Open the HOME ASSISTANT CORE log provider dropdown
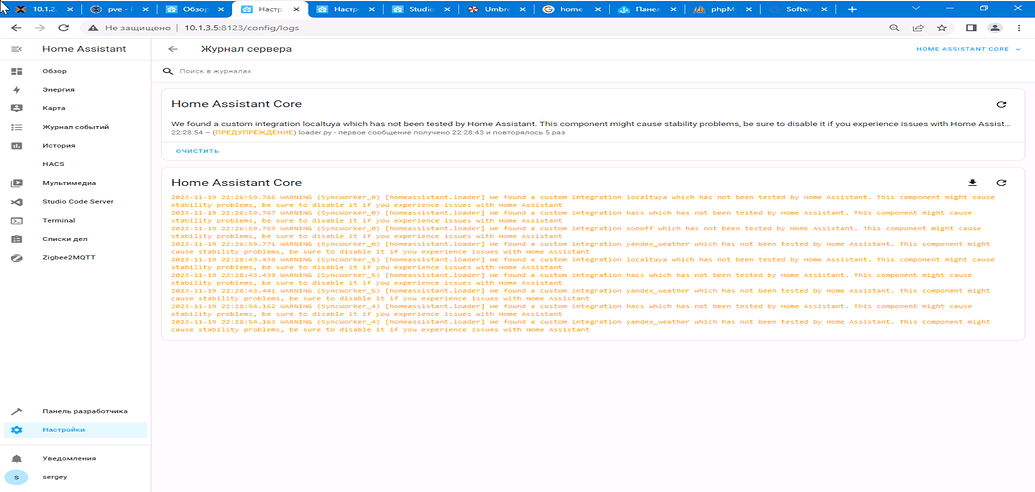This screenshot has height=492, width=1035. (968, 49)
